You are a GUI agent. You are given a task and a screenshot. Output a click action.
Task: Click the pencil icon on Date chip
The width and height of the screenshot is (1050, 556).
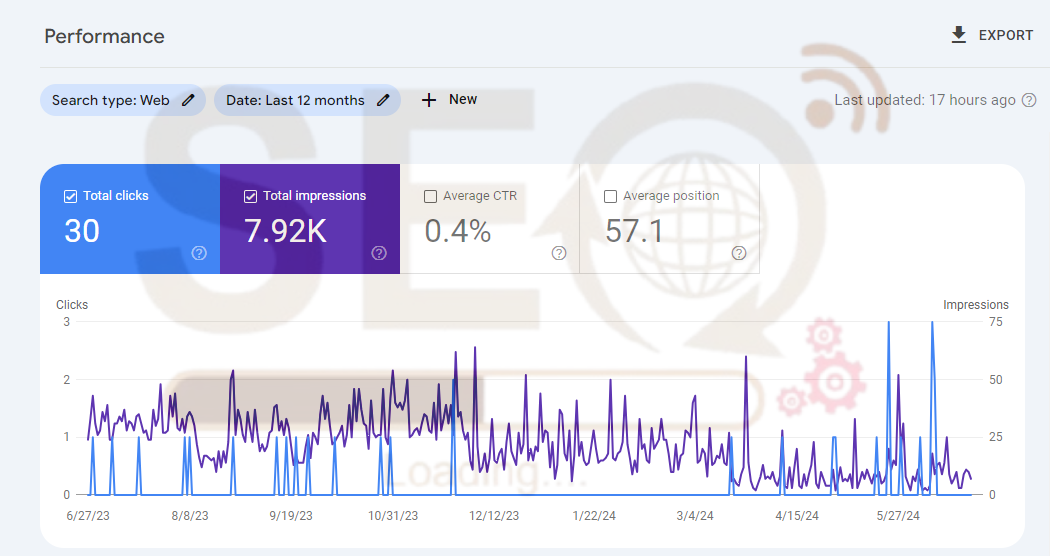pyautogui.click(x=383, y=100)
